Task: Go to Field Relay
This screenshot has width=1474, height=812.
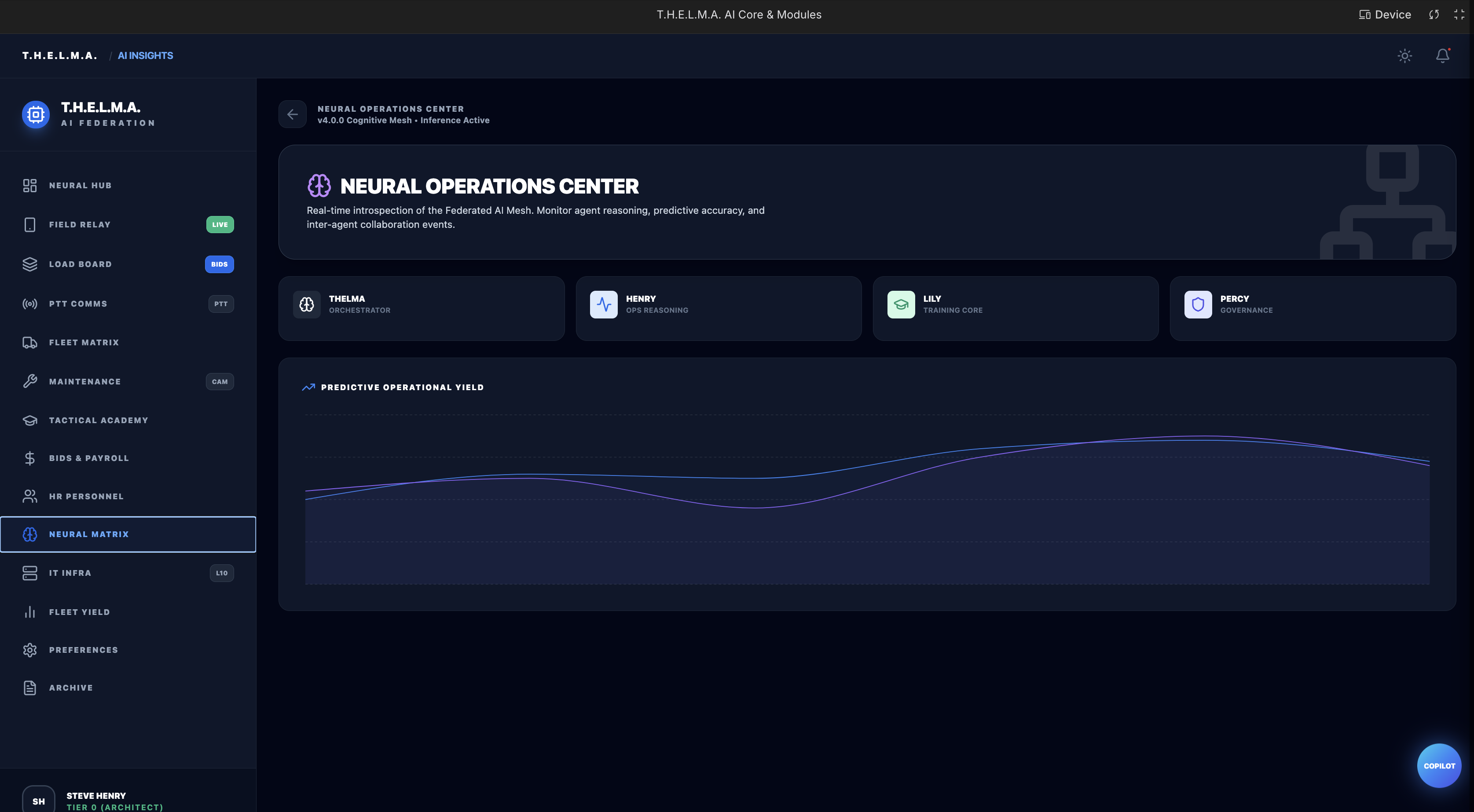Action: pyautogui.click(x=80, y=224)
